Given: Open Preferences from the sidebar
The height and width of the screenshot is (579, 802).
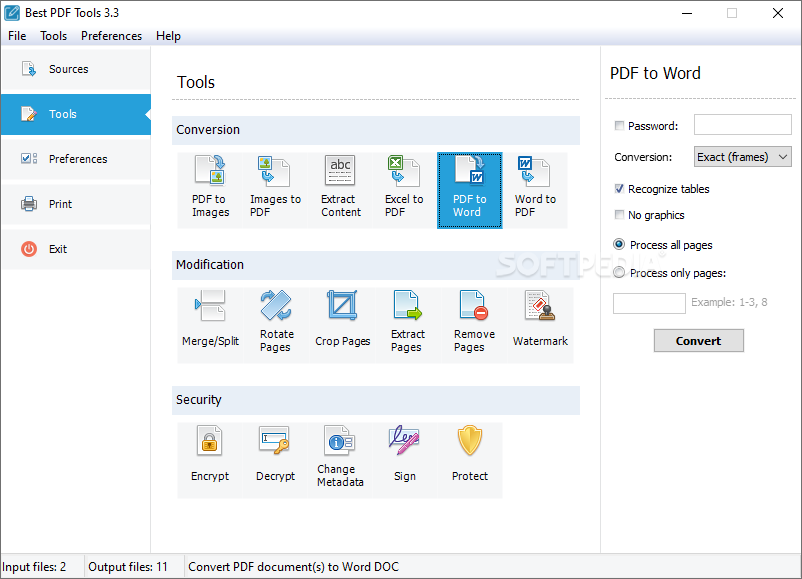Looking at the screenshot, I should click(x=76, y=159).
